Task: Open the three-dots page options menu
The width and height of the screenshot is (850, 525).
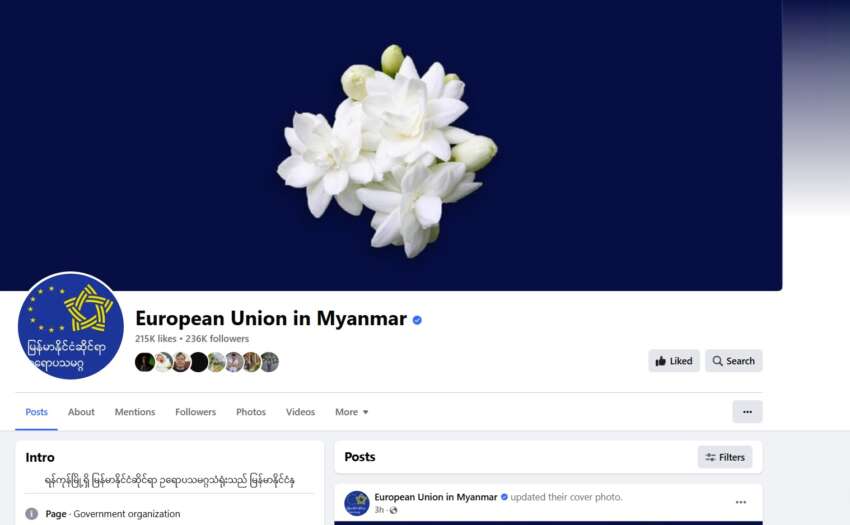Action: 747,412
